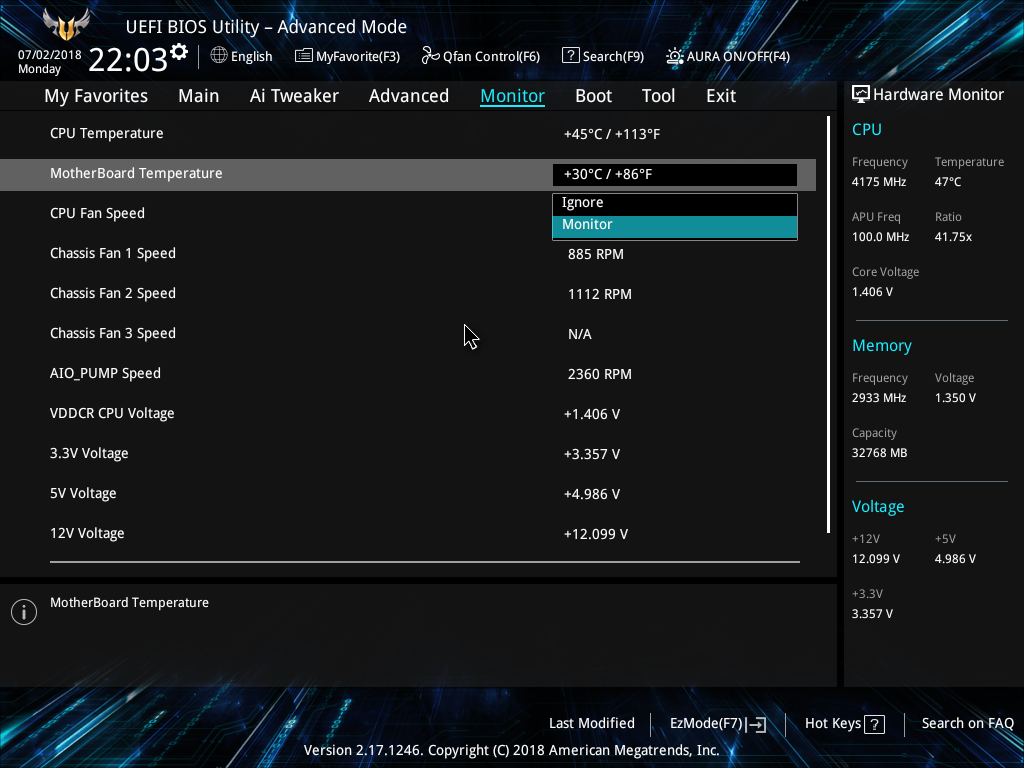Image resolution: width=1024 pixels, height=768 pixels.
Task: Click the N/A value for Chassis Fan 3
Action: pyautogui.click(x=579, y=334)
